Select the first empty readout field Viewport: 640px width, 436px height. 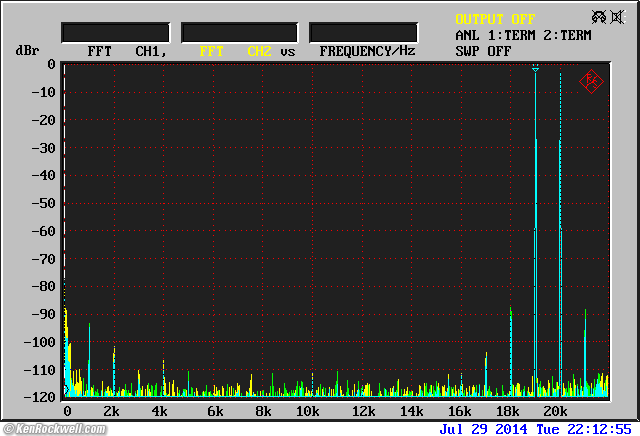tap(113, 32)
